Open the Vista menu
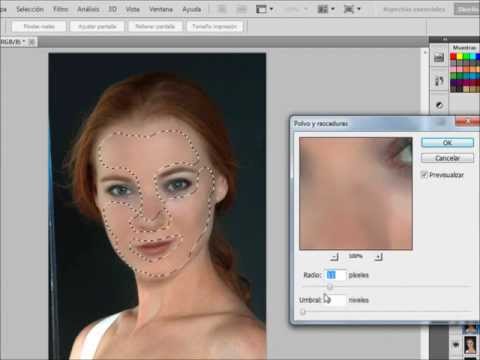This screenshot has width=480, height=360. click(x=132, y=9)
